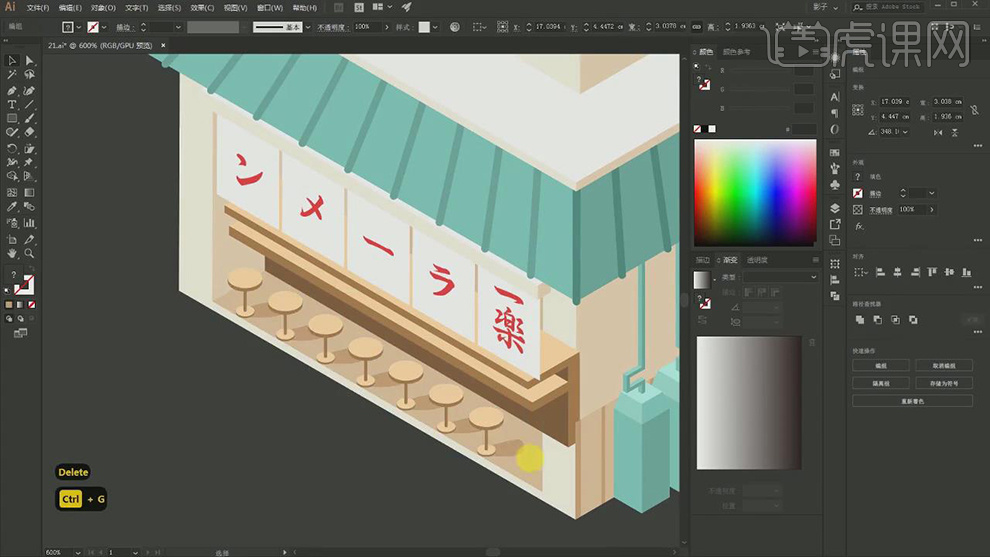Screen dimensions: 990x557
Task: Select the Hand tool
Action: 12,253
